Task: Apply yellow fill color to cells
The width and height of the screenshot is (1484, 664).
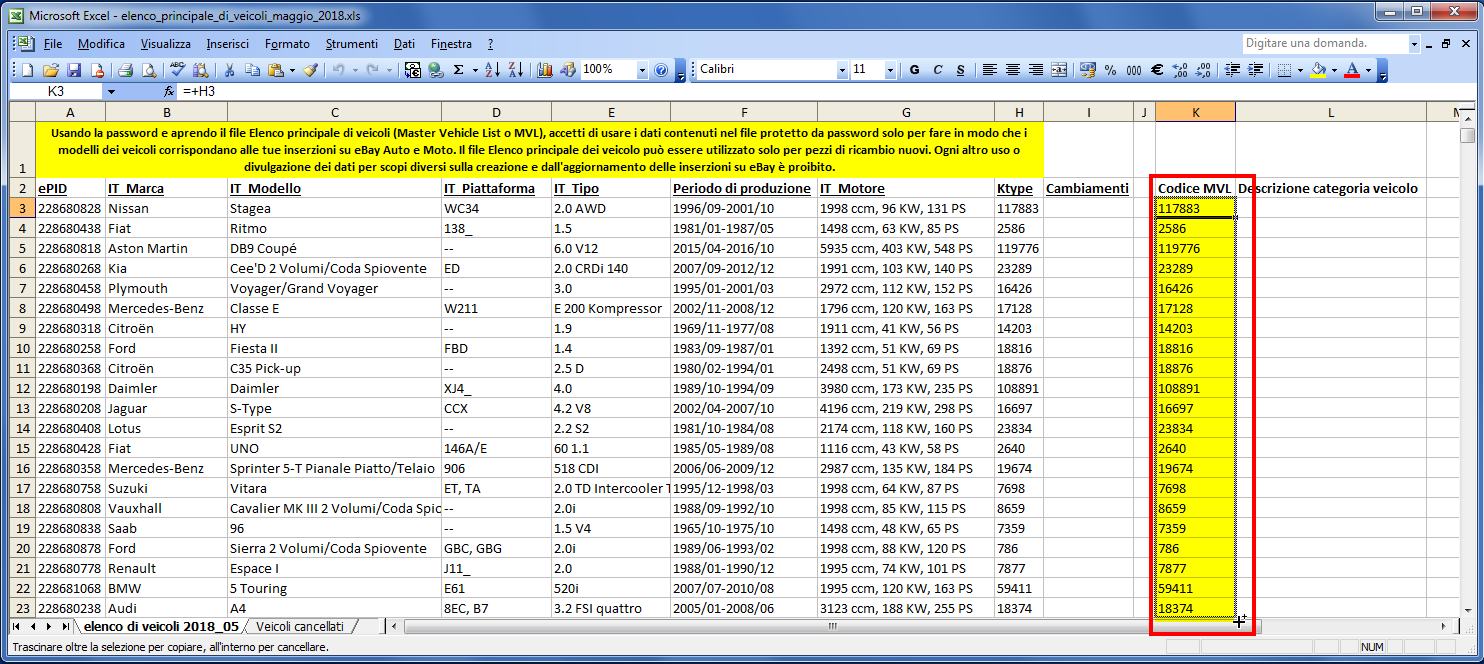Action: point(1318,70)
